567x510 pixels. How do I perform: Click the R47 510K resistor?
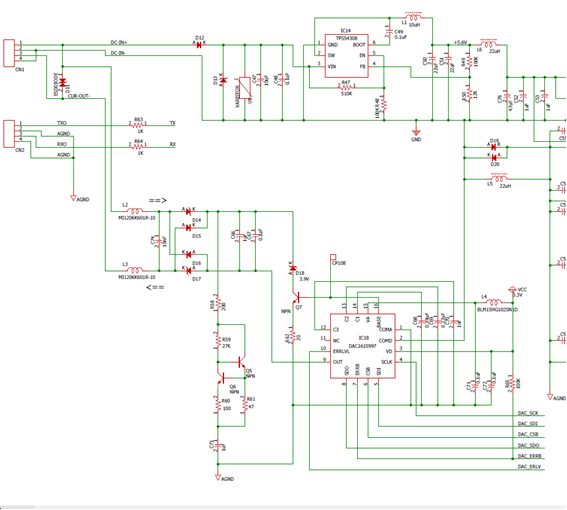[346, 87]
